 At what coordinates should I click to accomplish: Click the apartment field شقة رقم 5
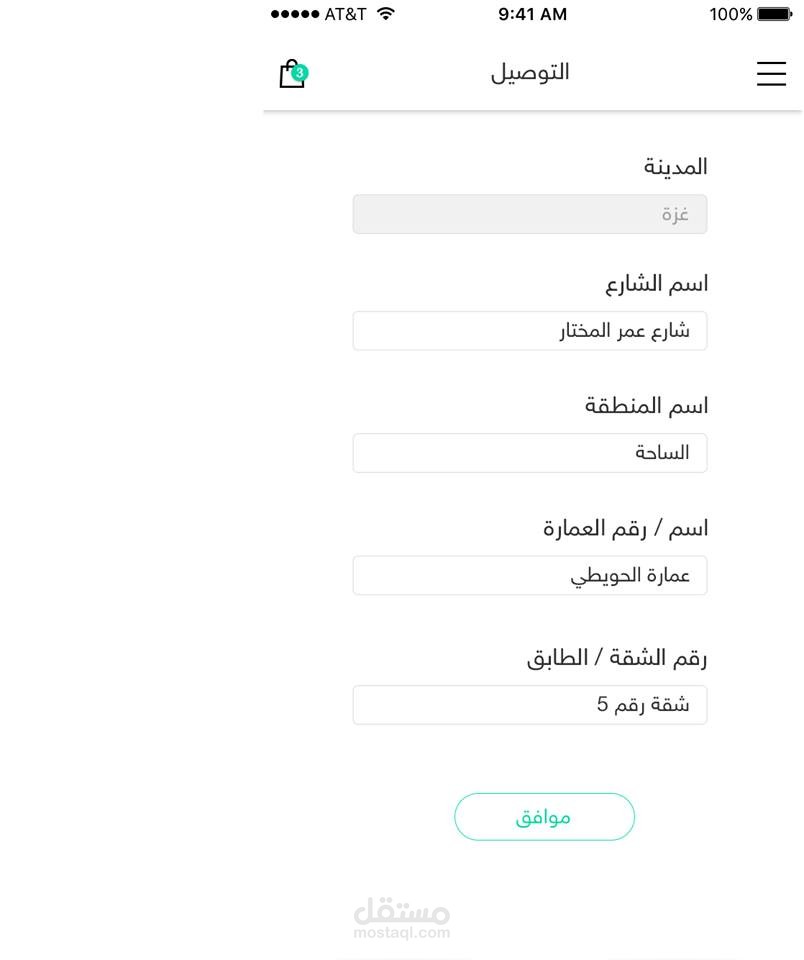[529, 705]
